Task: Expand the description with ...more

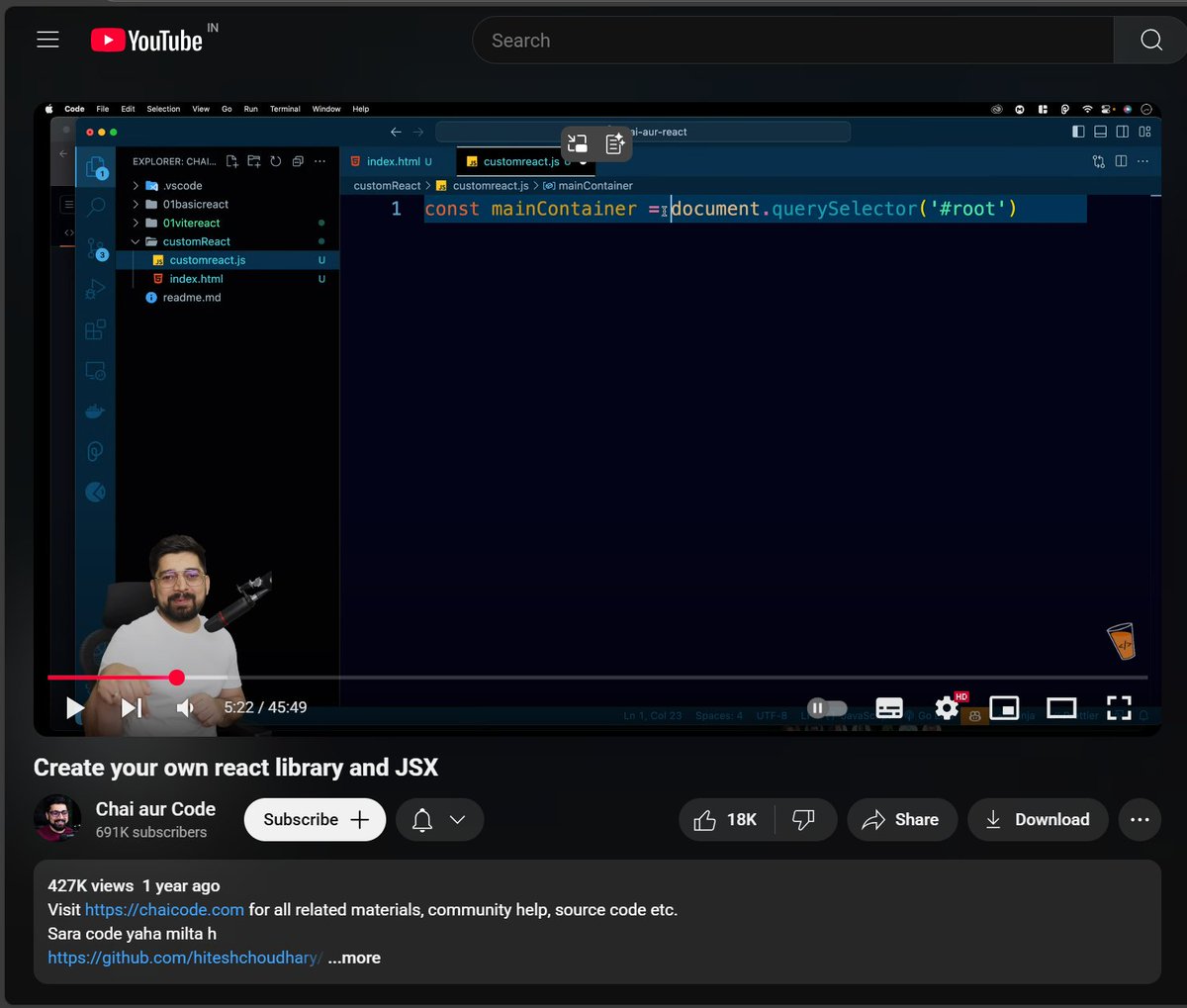Action: 354,958
